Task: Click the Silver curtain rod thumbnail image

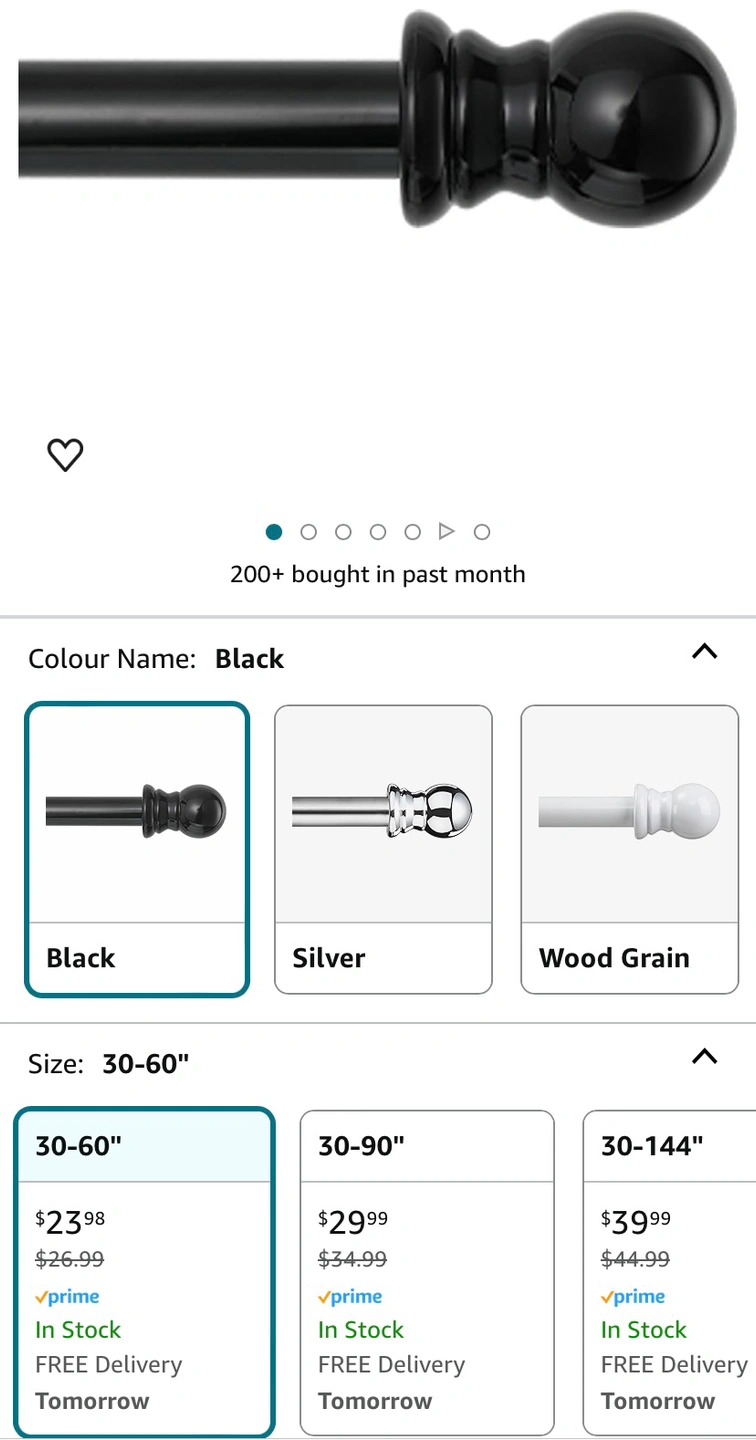Action: pos(383,811)
